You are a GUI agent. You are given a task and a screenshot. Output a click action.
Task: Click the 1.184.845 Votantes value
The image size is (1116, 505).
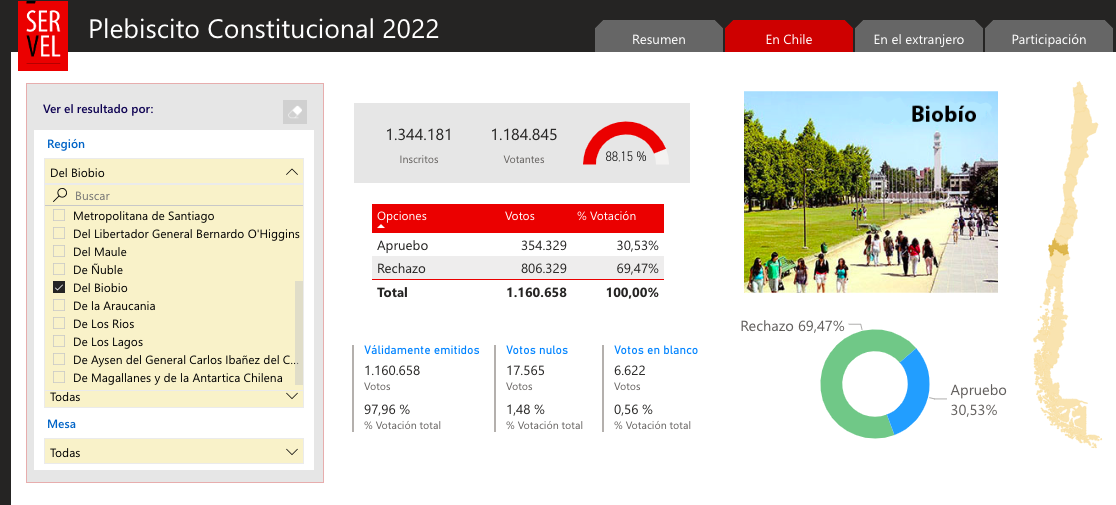click(524, 134)
